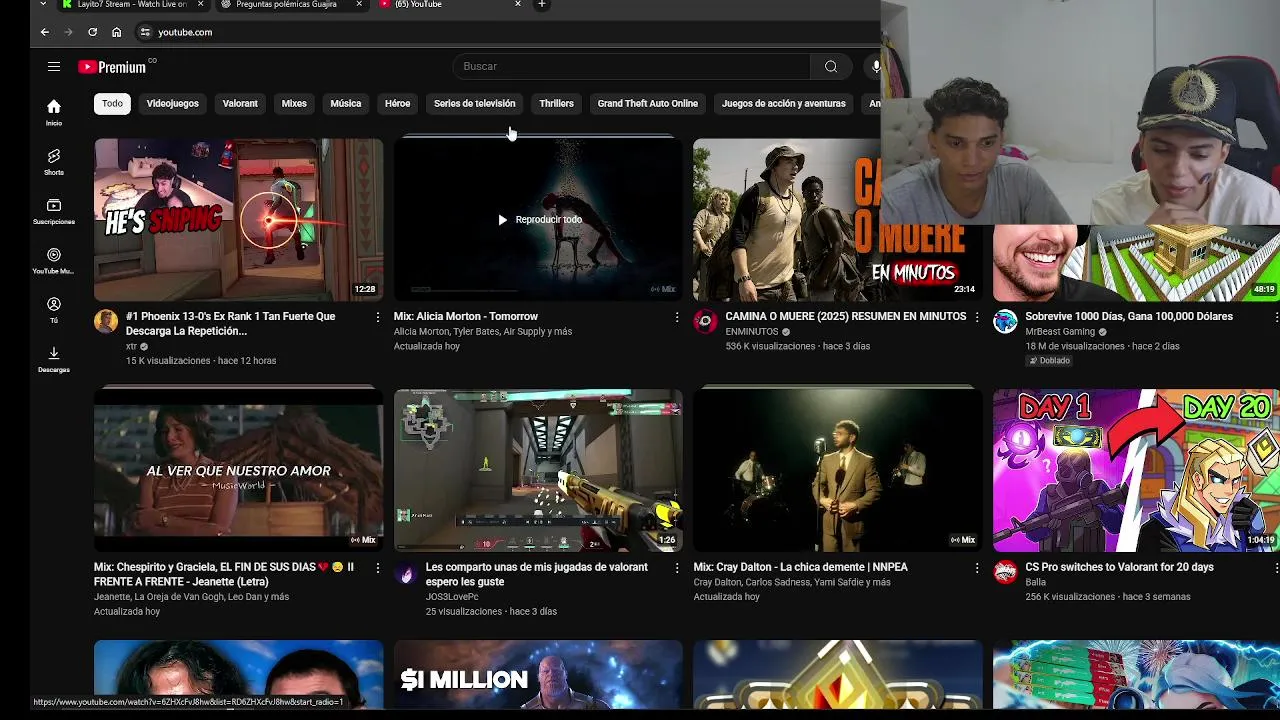Open title #1 Phoenix 13-0's Ex Rank 1

[230, 323]
